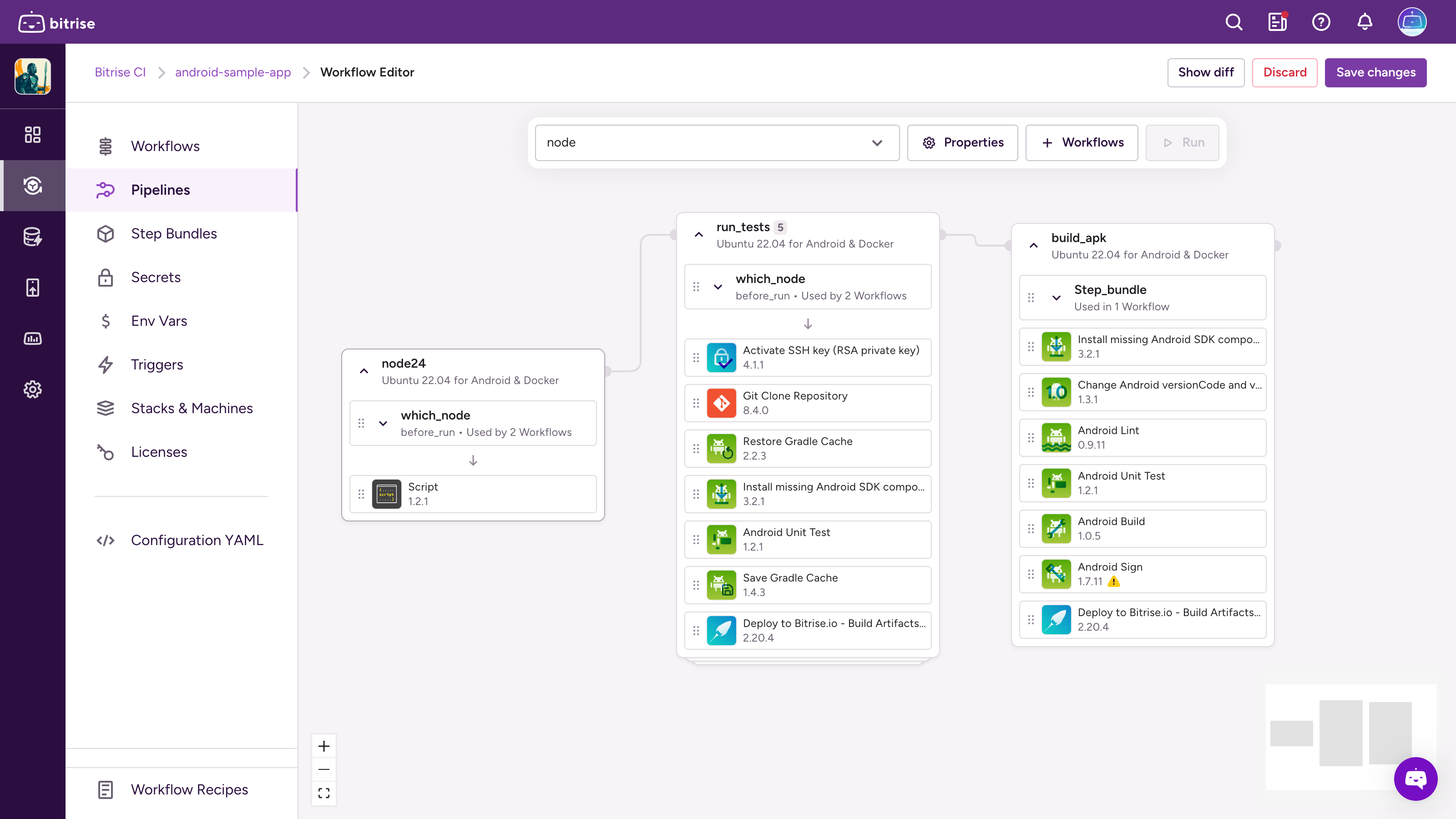Zoom in the pipeline canvas
Viewport: 1456px width, 819px height.
pos(324,746)
